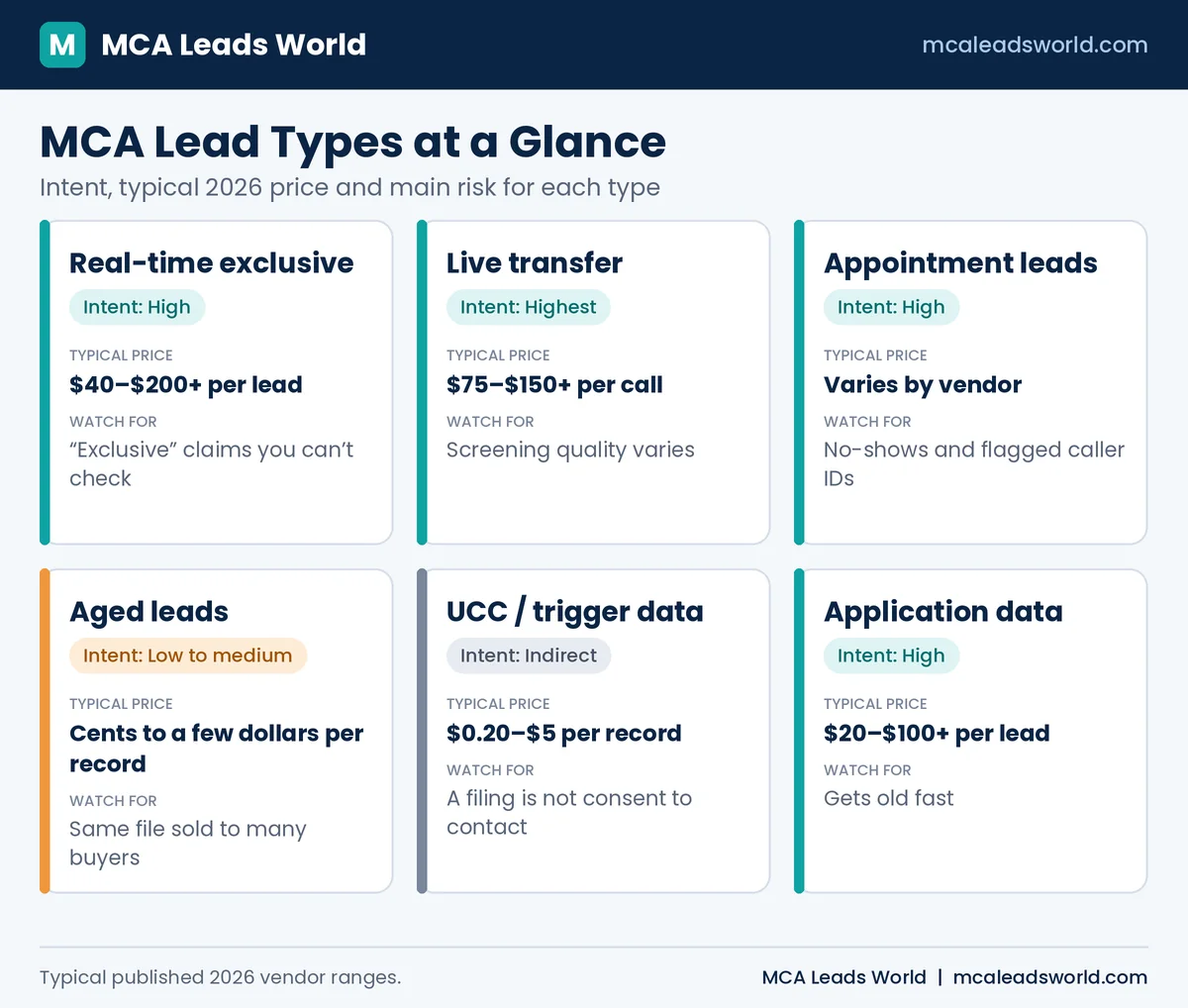The width and height of the screenshot is (1188, 1008).
Task: Click 'No-shows and flagged caller IDs' text
Action: pyautogui.click(x=974, y=463)
